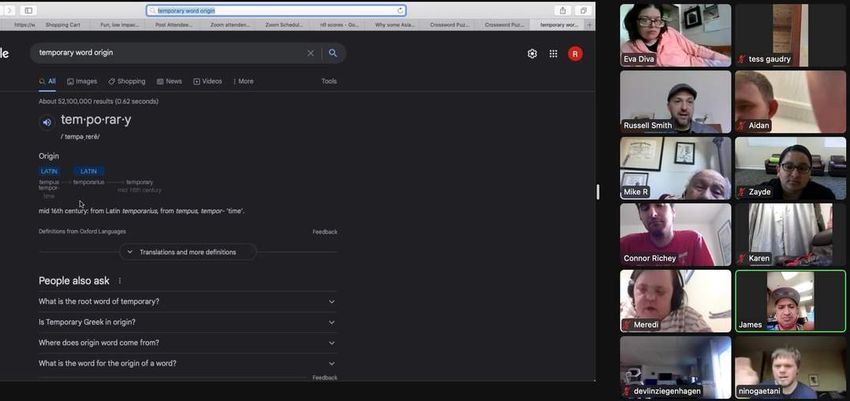Click the tem·po·rar·y headword
Image resolution: width=850 pixels, height=401 pixels.
pos(96,120)
